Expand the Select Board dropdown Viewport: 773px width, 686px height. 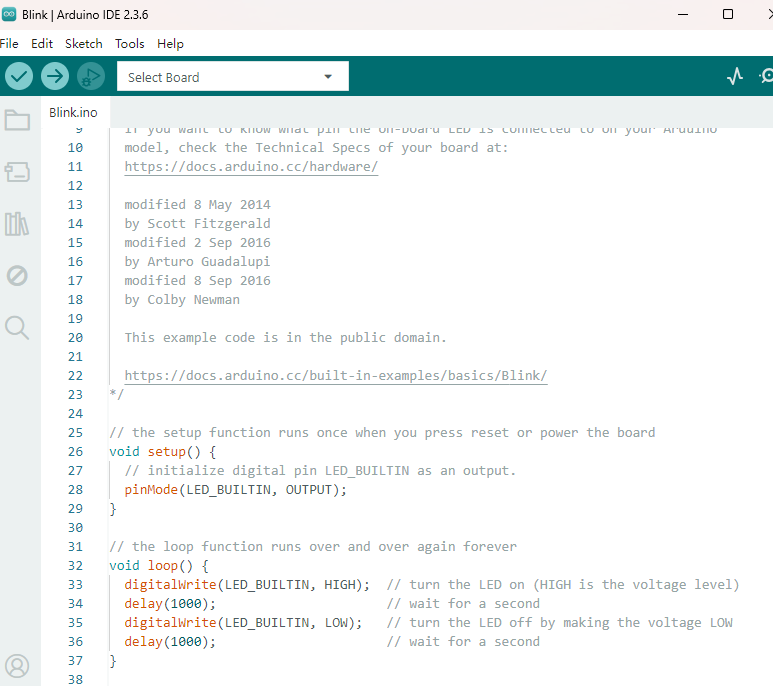(233, 76)
